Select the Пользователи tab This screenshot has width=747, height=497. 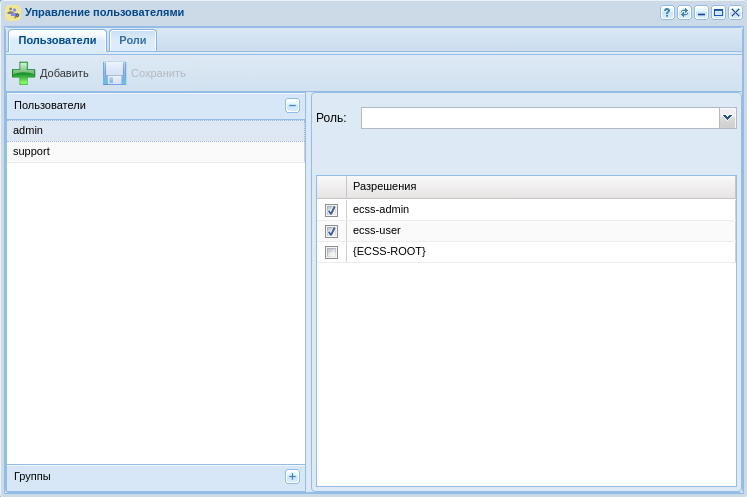click(57, 41)
